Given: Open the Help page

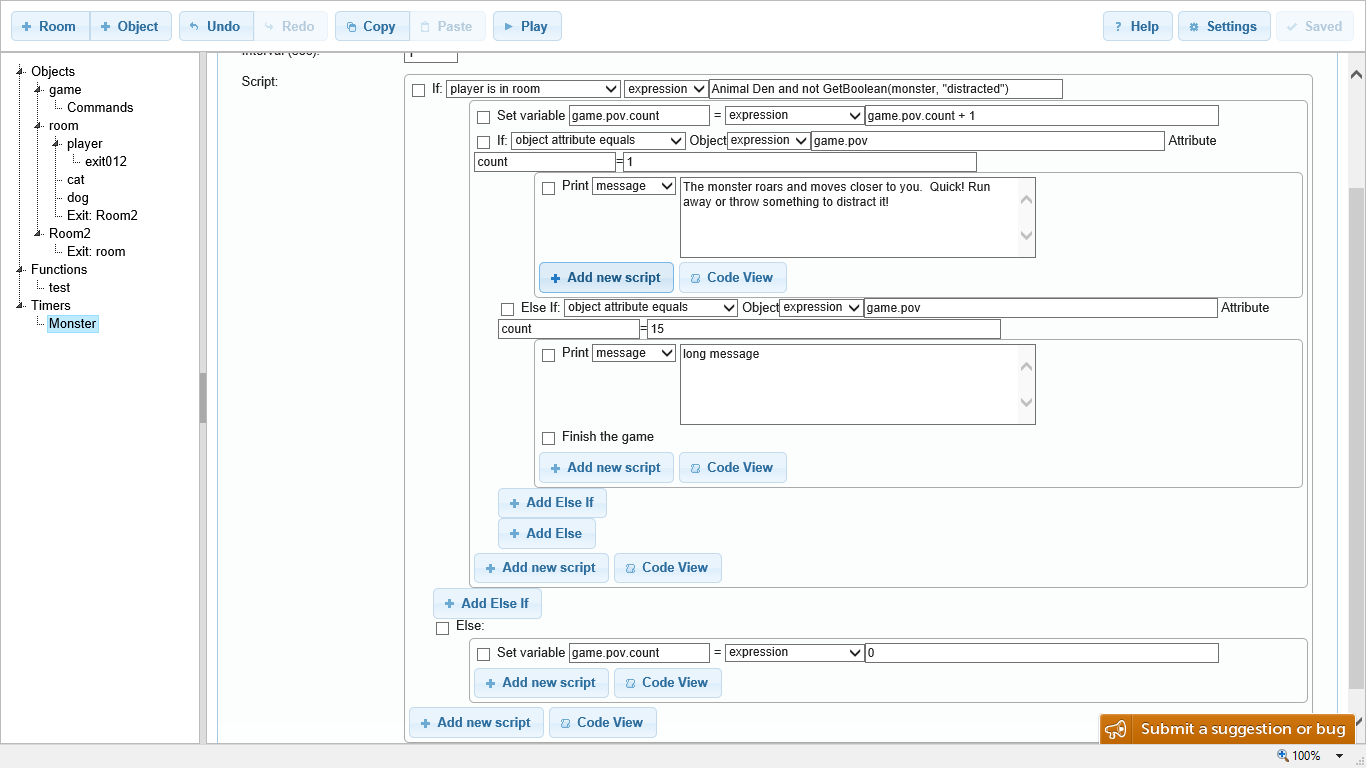Looking at the screenshot, I should 1136,27.
